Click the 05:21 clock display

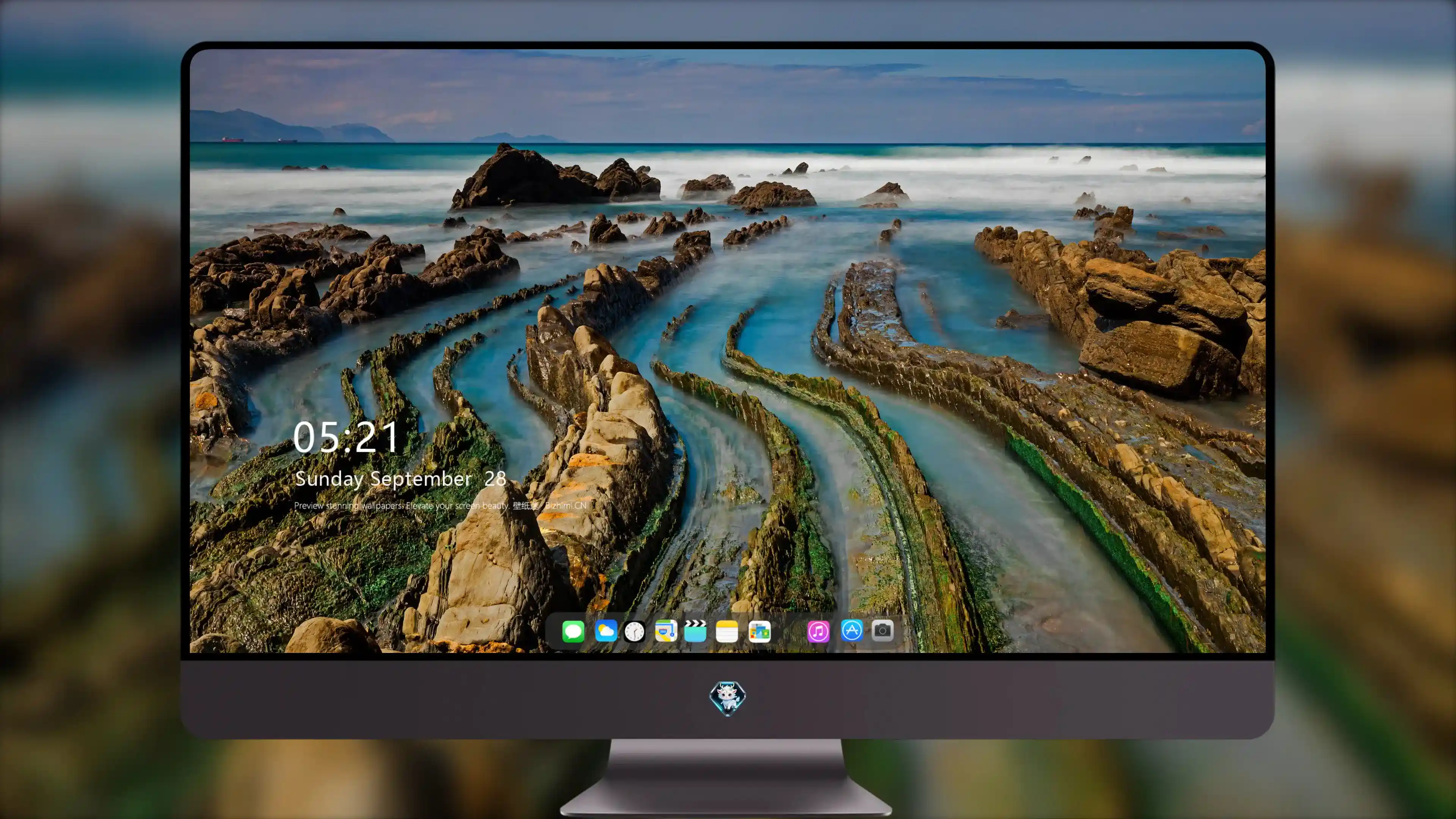345,437
